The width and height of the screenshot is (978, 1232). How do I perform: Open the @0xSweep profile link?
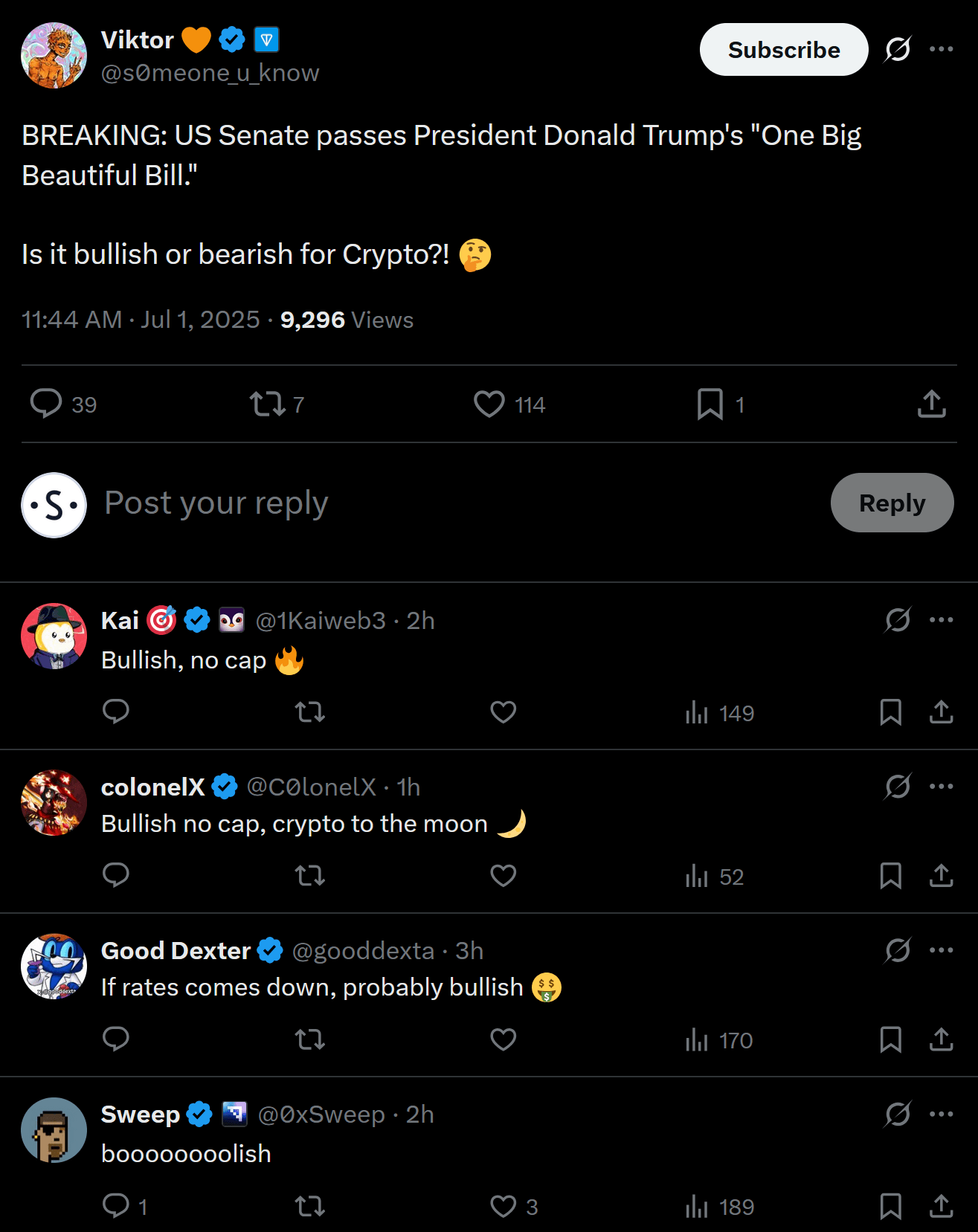321,1115
